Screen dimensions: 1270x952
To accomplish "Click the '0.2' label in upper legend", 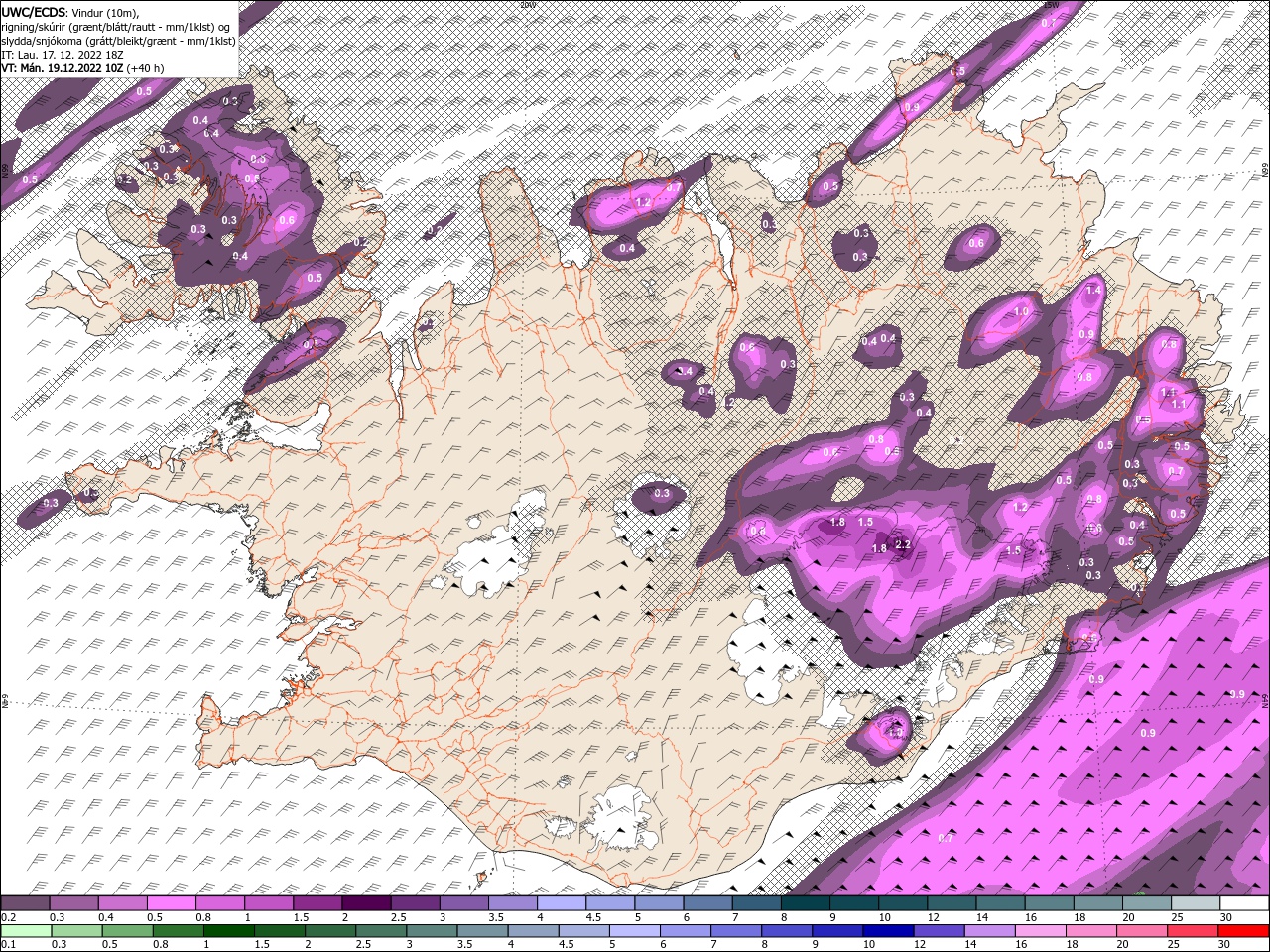I will 8,917.
